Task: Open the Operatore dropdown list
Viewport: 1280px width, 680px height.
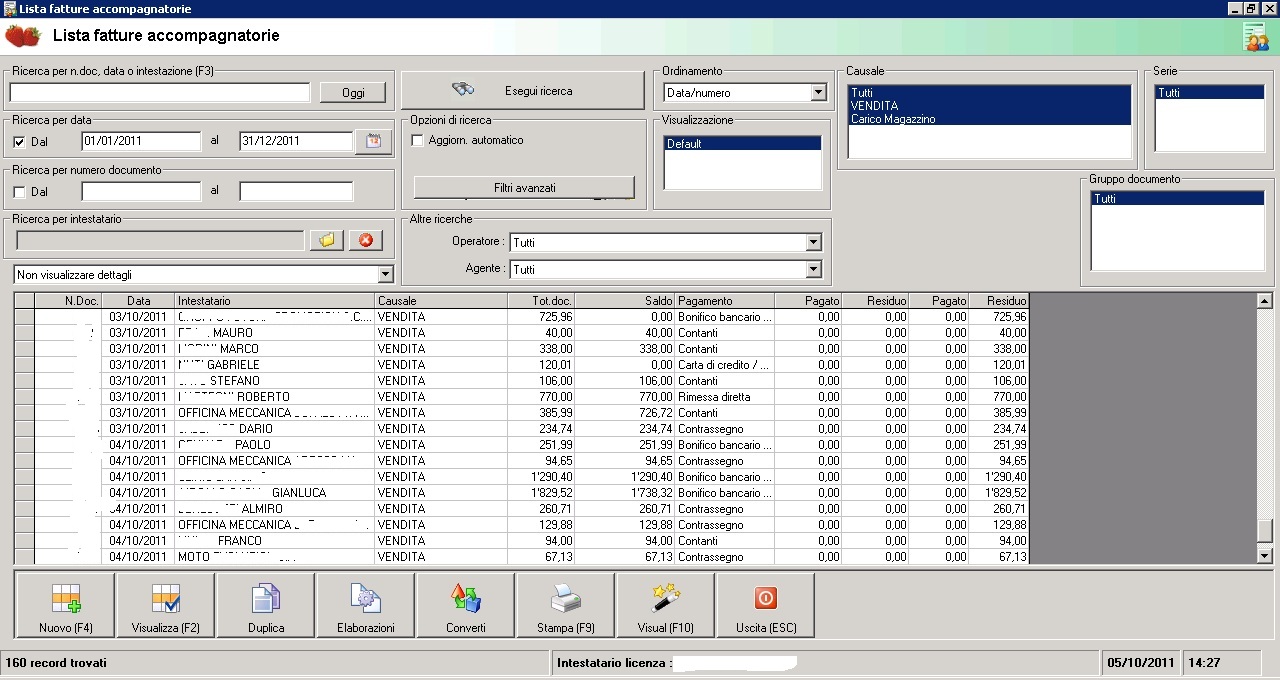Action: click(x=813, y=242)
